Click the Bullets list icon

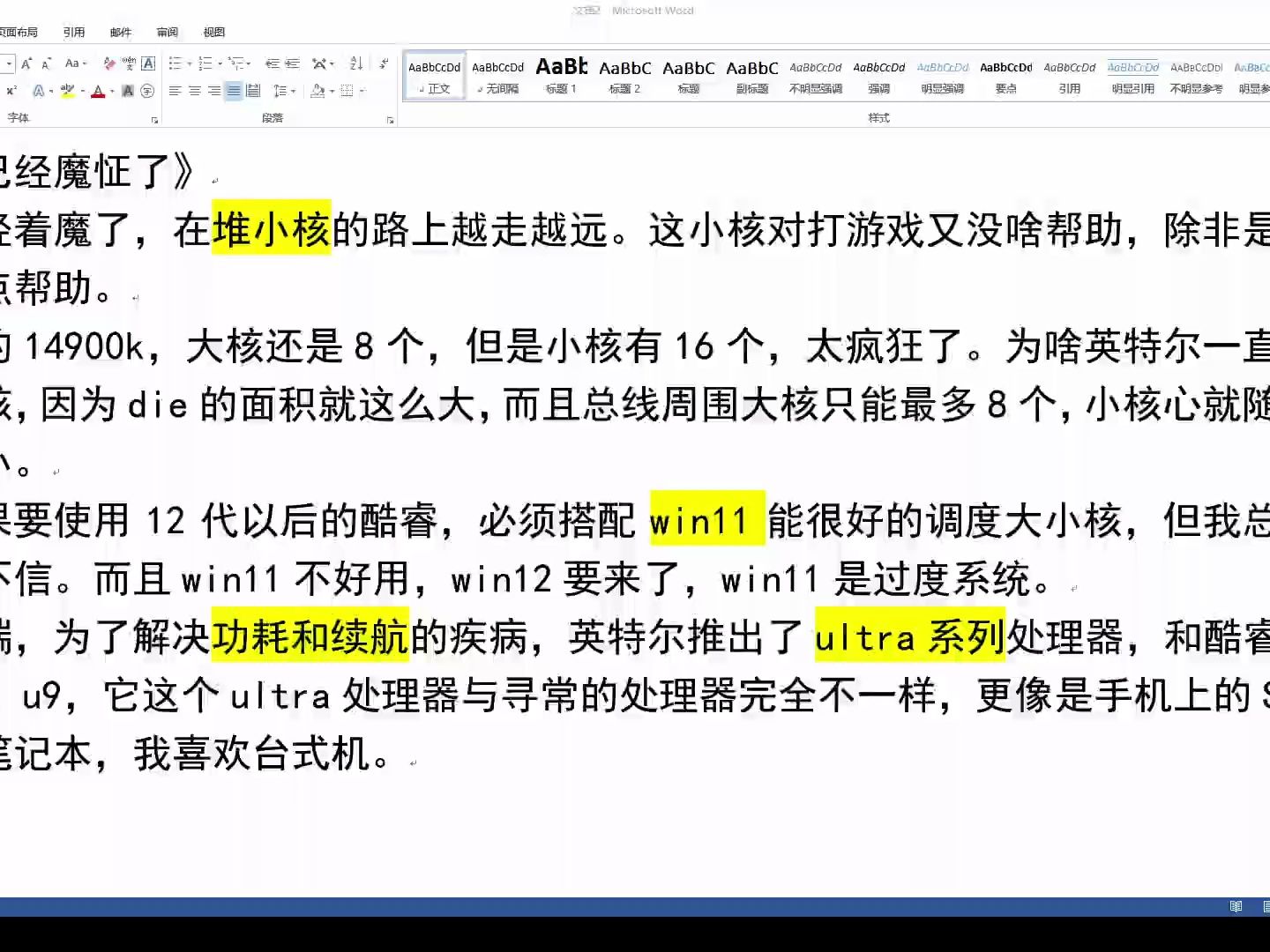176,63
